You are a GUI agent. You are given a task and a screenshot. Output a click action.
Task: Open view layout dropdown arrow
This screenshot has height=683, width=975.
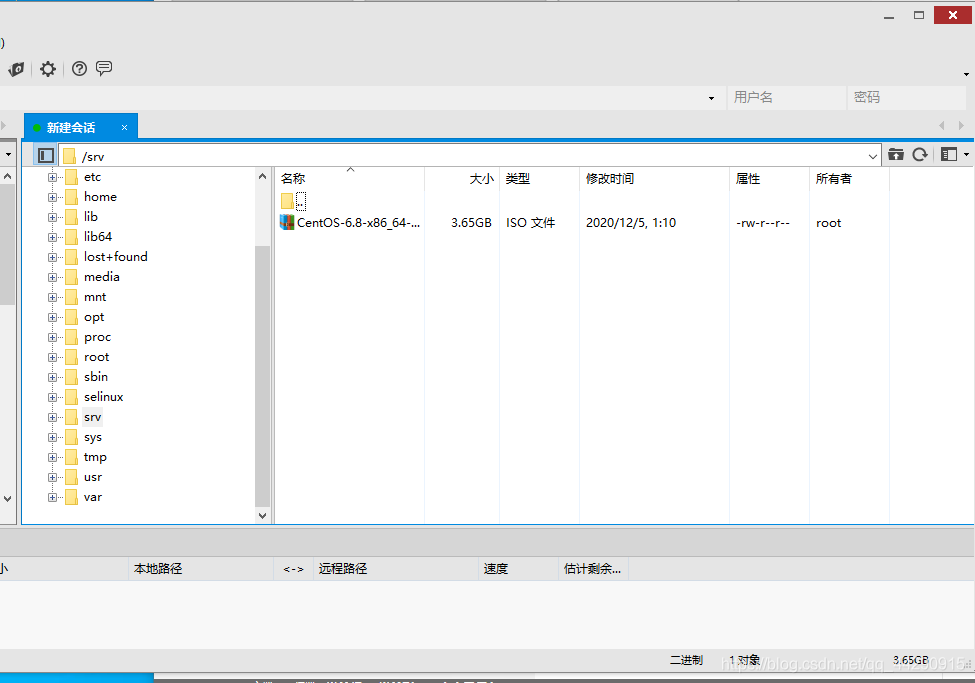966,154
